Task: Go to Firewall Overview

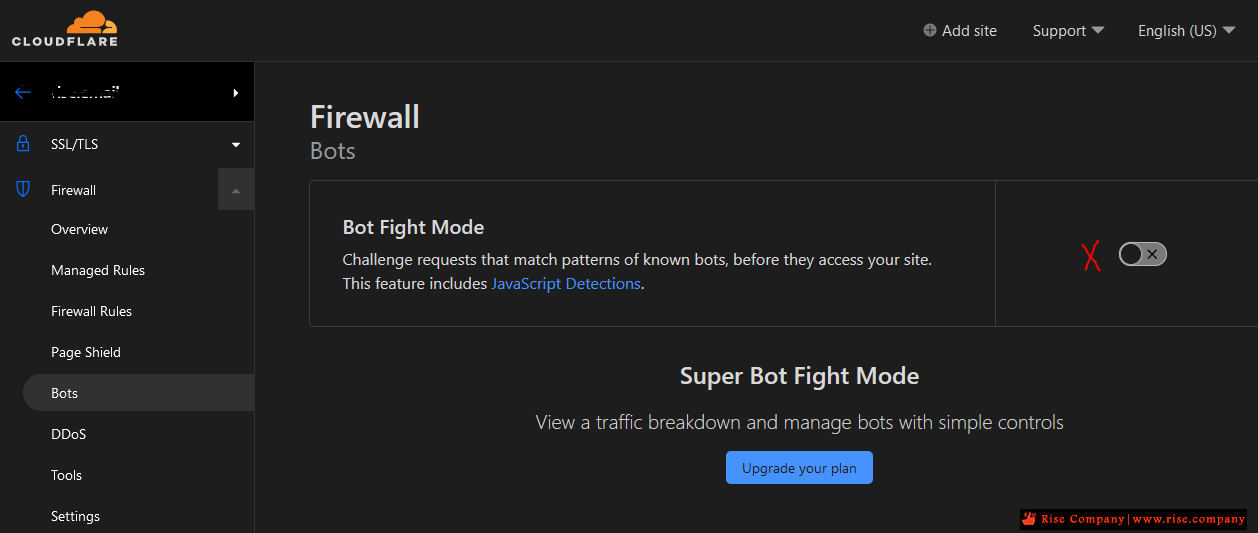Action: (79, 229)
